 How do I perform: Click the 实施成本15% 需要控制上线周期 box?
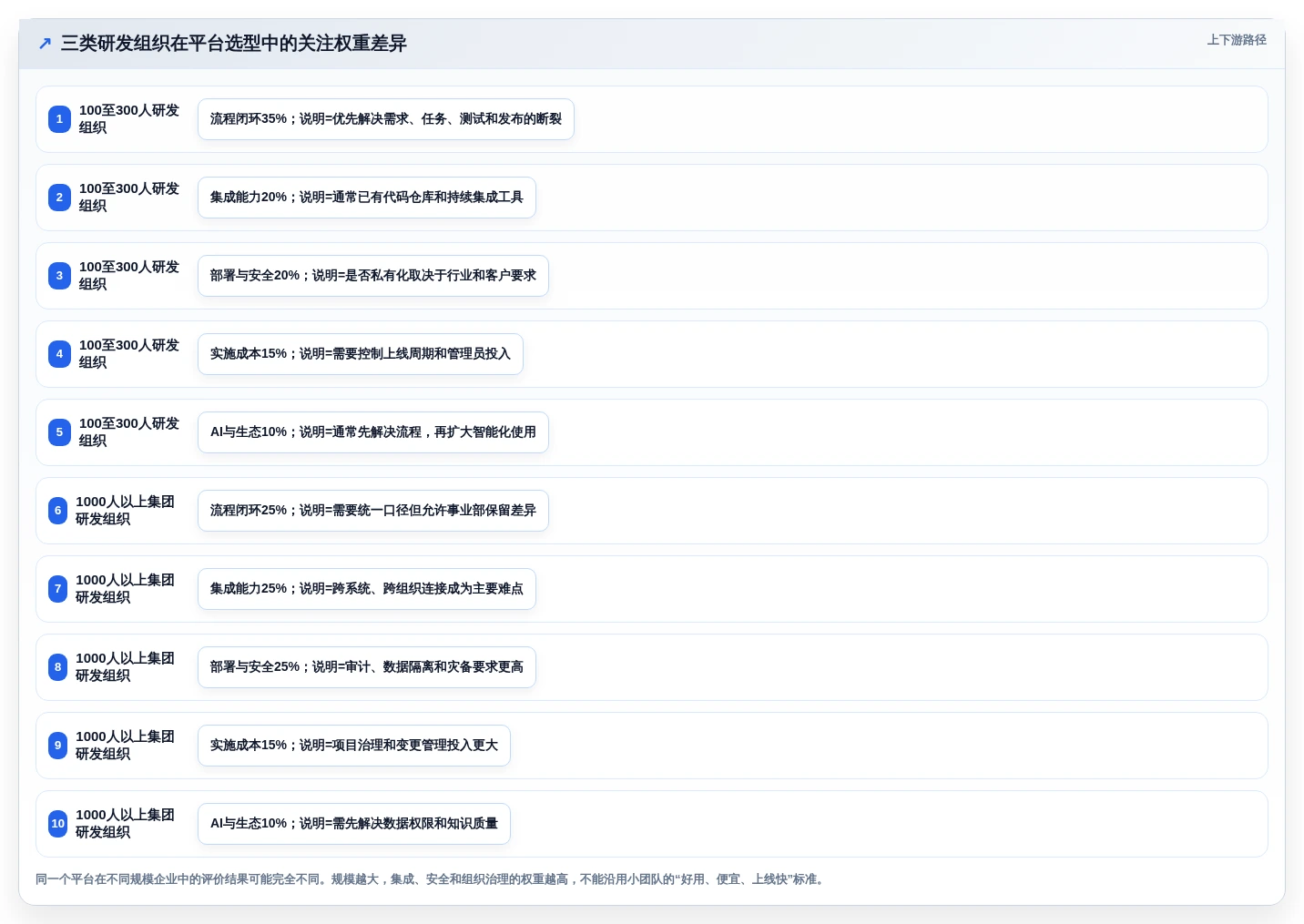pos(361,354)
